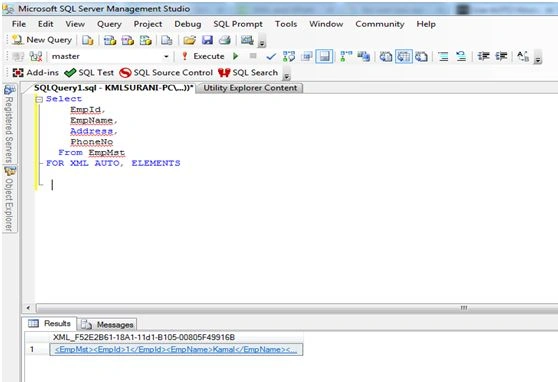Open the Help menu

point(426,24)
